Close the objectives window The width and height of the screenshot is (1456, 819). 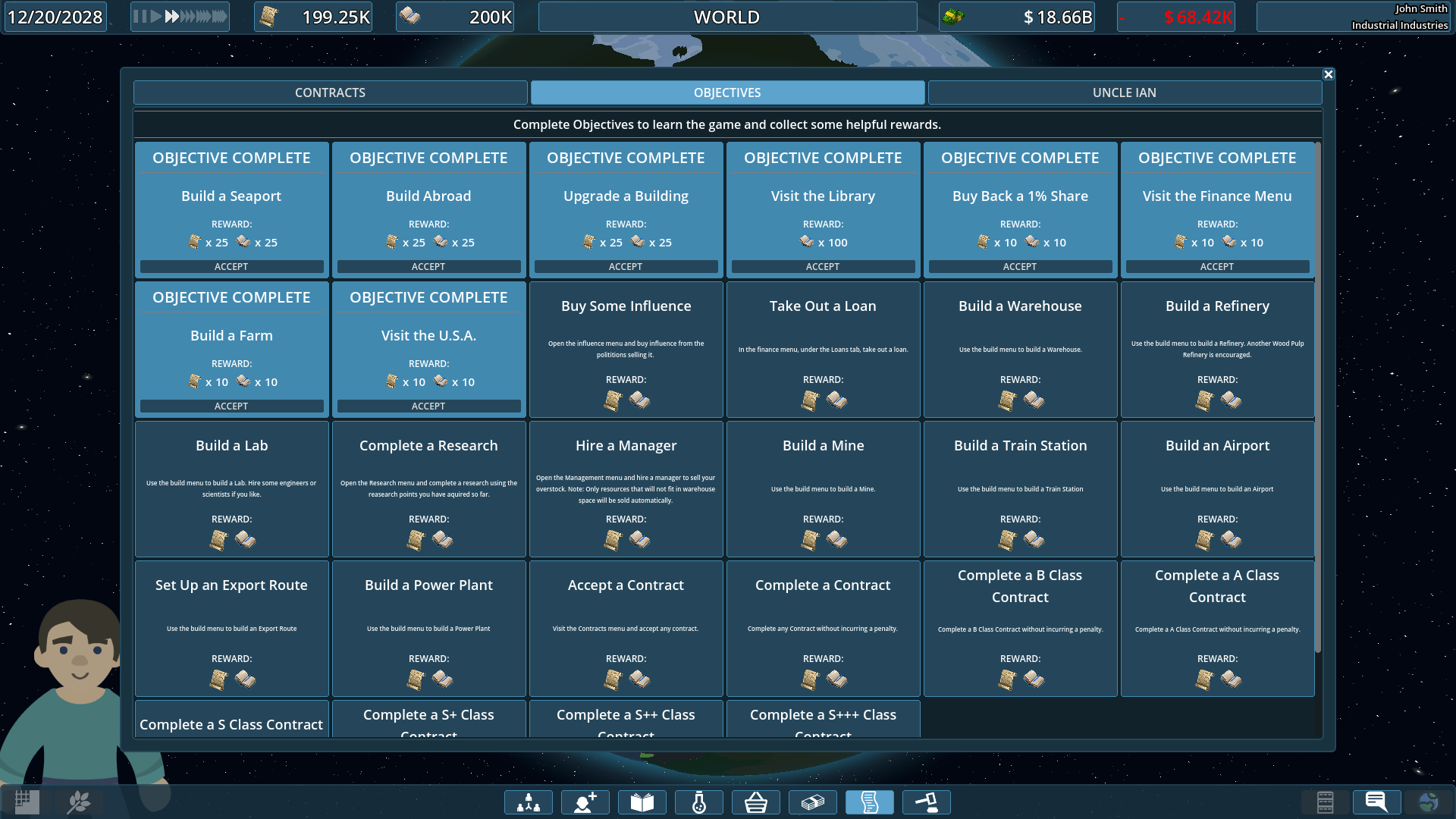point(1328,74)
